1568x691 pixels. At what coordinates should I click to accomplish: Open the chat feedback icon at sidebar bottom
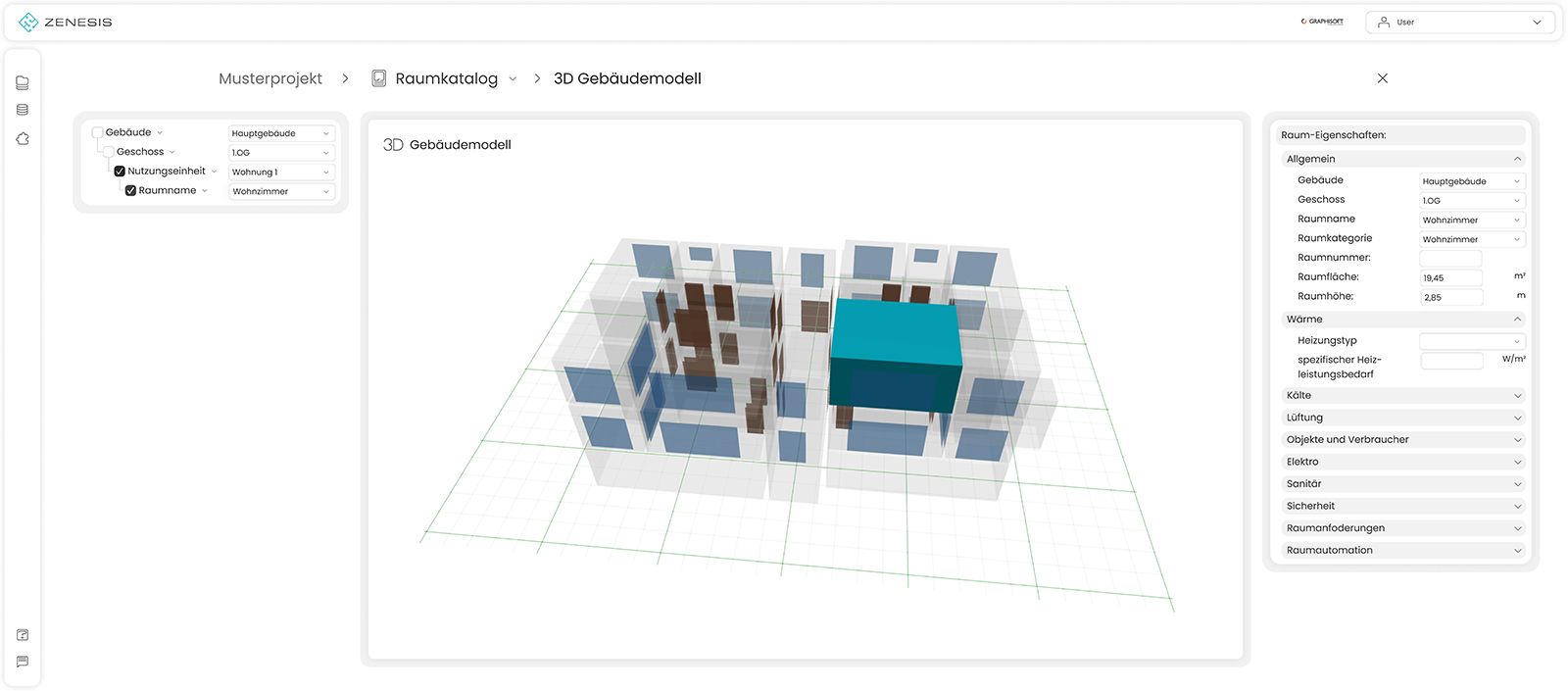tap(23, 662)
